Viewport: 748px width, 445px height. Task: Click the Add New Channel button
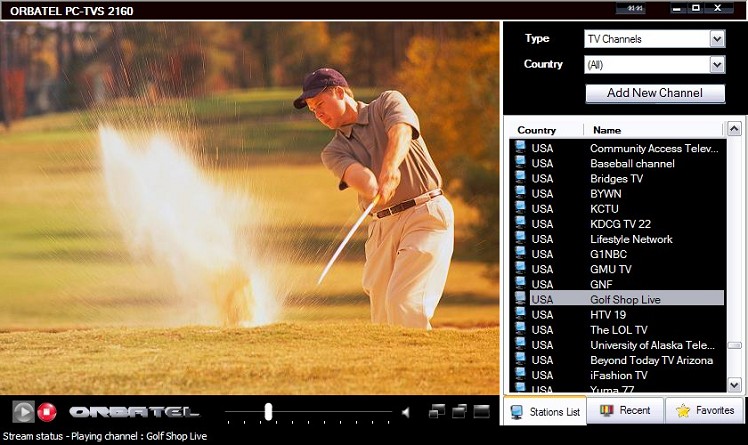(x=655, y=93)
